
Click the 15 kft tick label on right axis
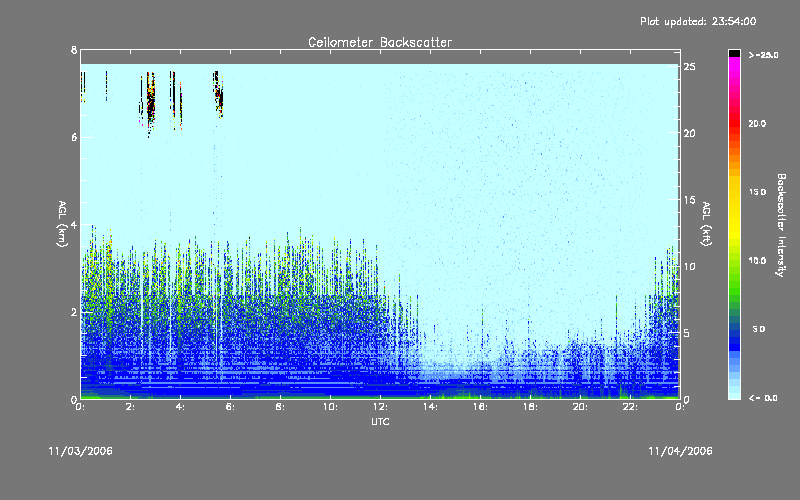pyautogui.click(x=689, y=200)
